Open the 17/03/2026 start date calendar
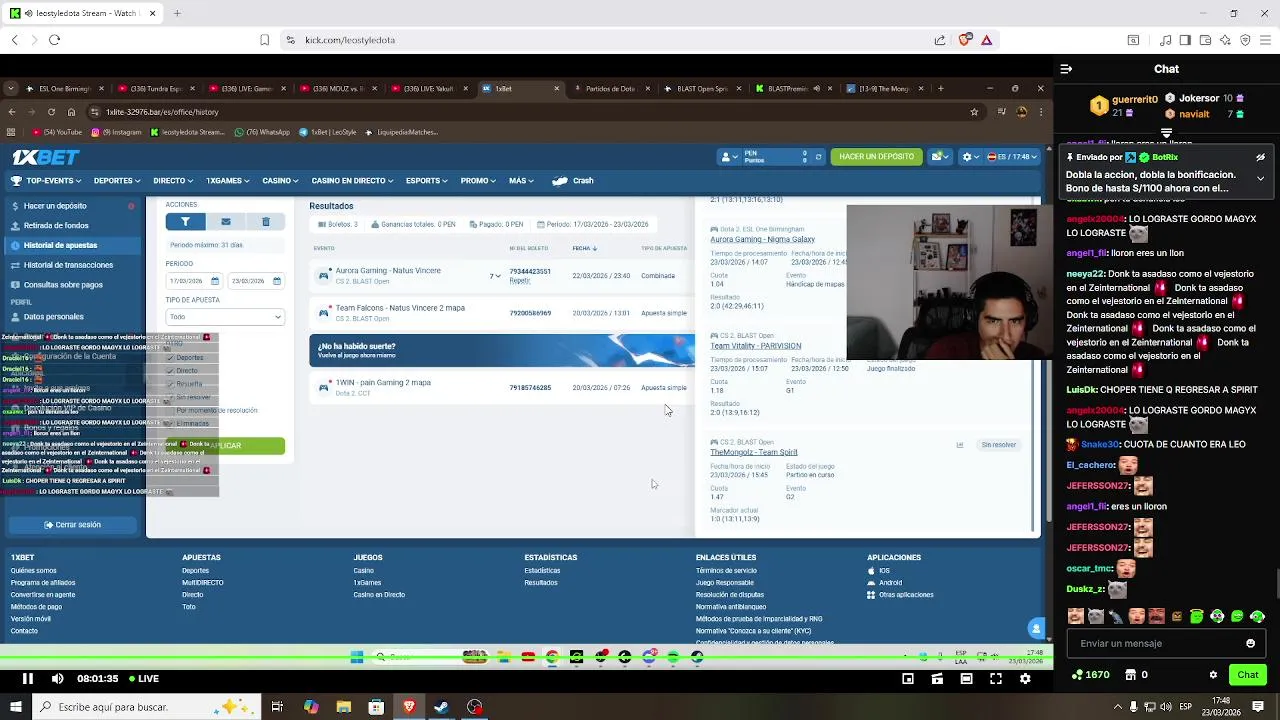Viewport: 1280px width, 720px height. pyautogui.click(x=215, y=281)
